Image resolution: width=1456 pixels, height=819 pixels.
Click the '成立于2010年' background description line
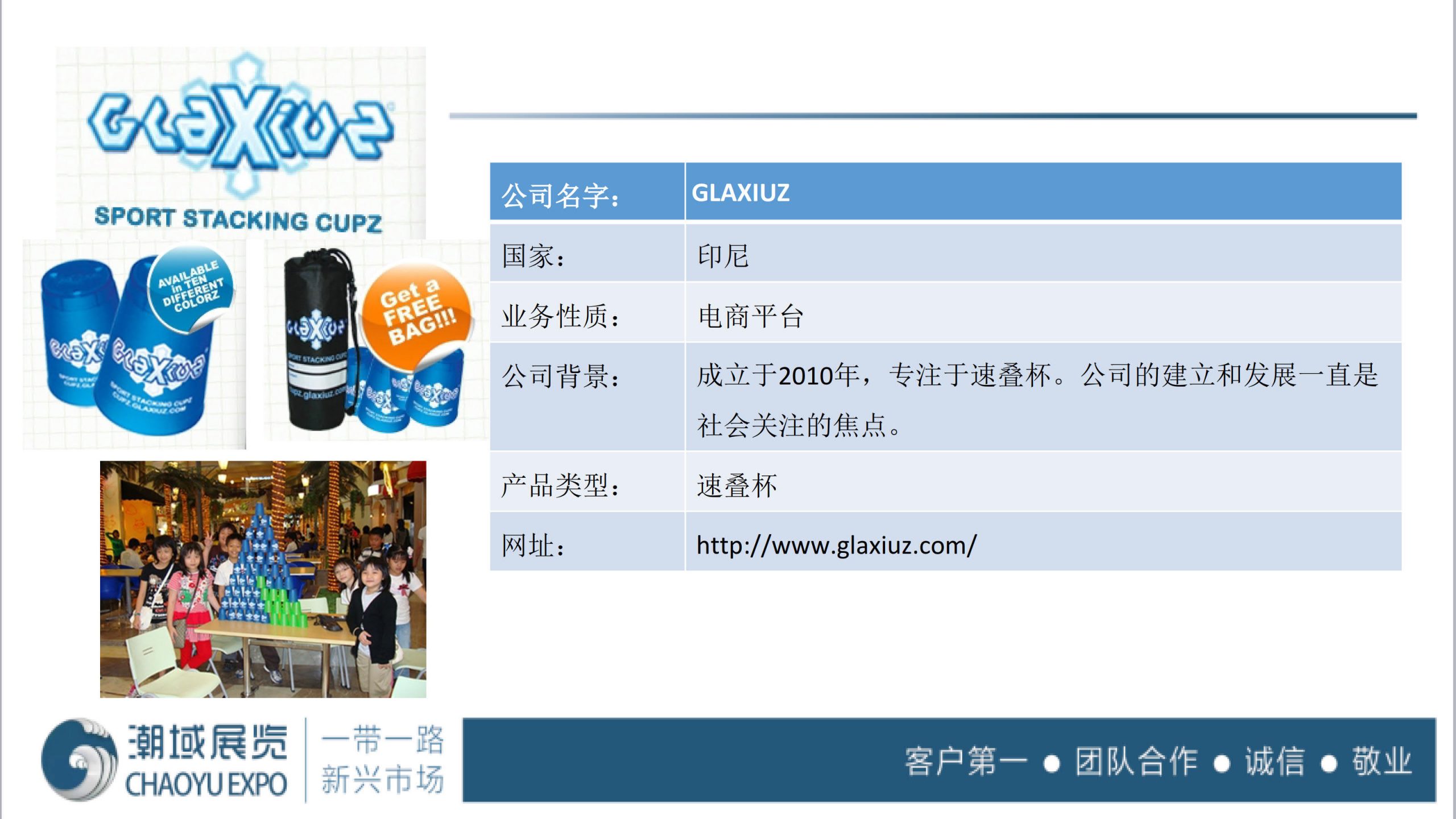click(1037, 375)
